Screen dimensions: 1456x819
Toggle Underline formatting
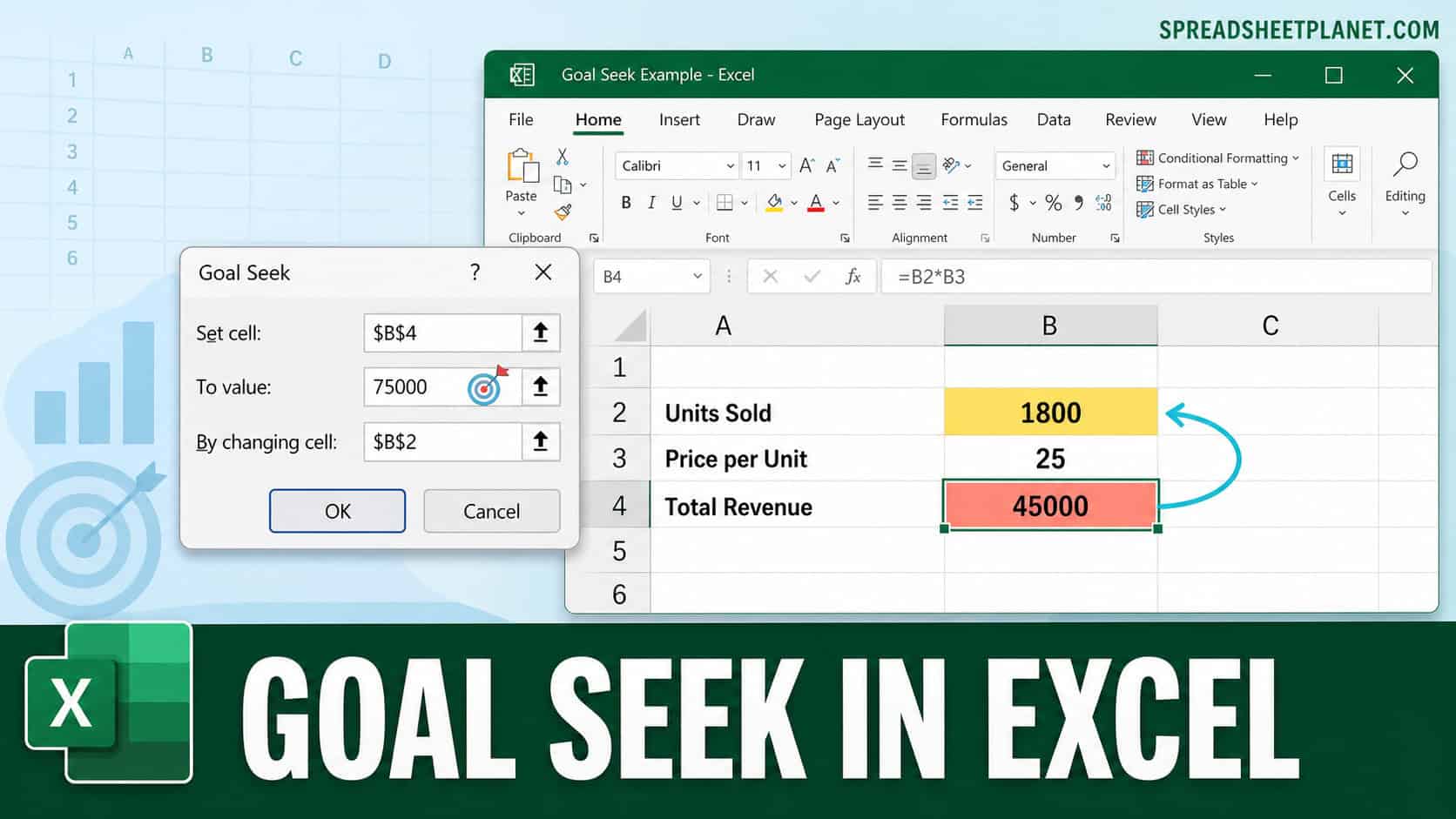click(x=677, y=203)
